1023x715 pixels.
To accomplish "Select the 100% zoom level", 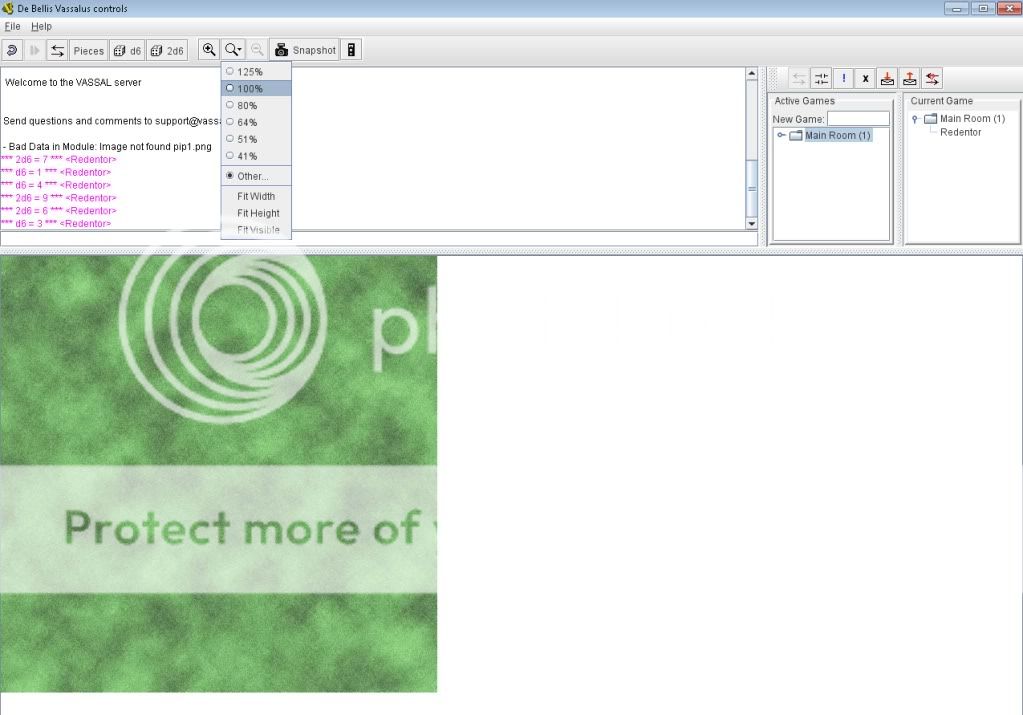I will click(x=256, y=89).
